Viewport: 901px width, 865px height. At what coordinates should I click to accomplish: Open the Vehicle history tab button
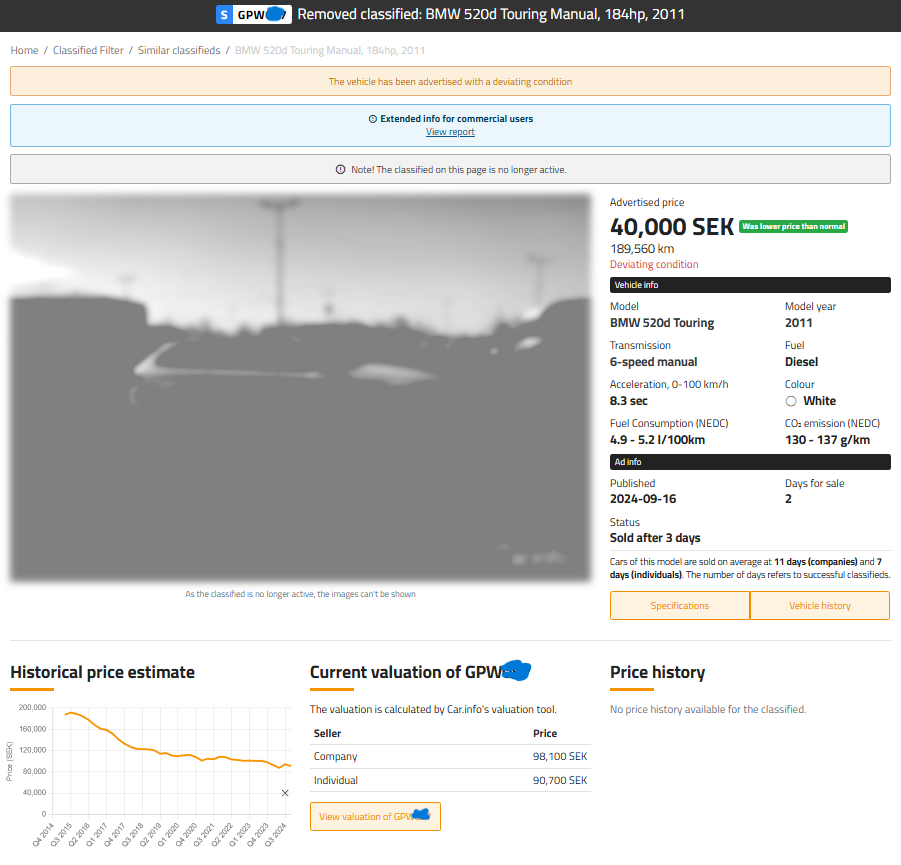pyautogui.click(x=819, y=606)
